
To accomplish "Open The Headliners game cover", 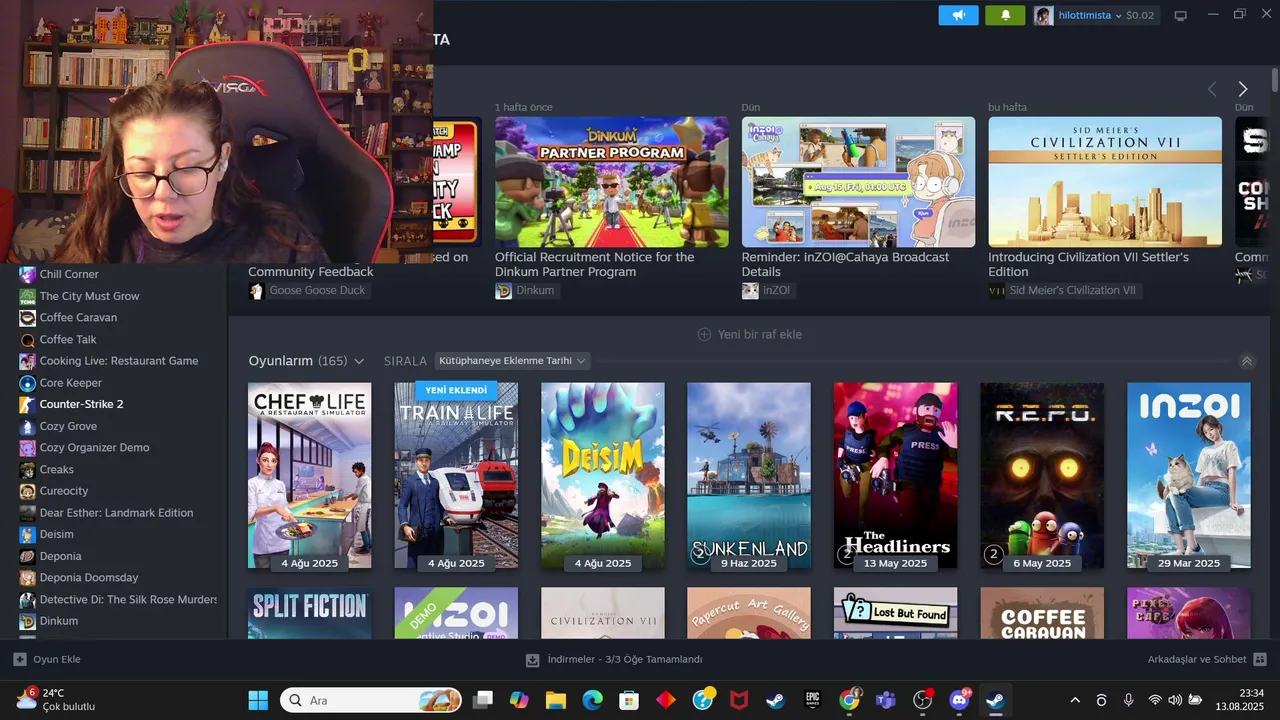I will tap(895, 475).
